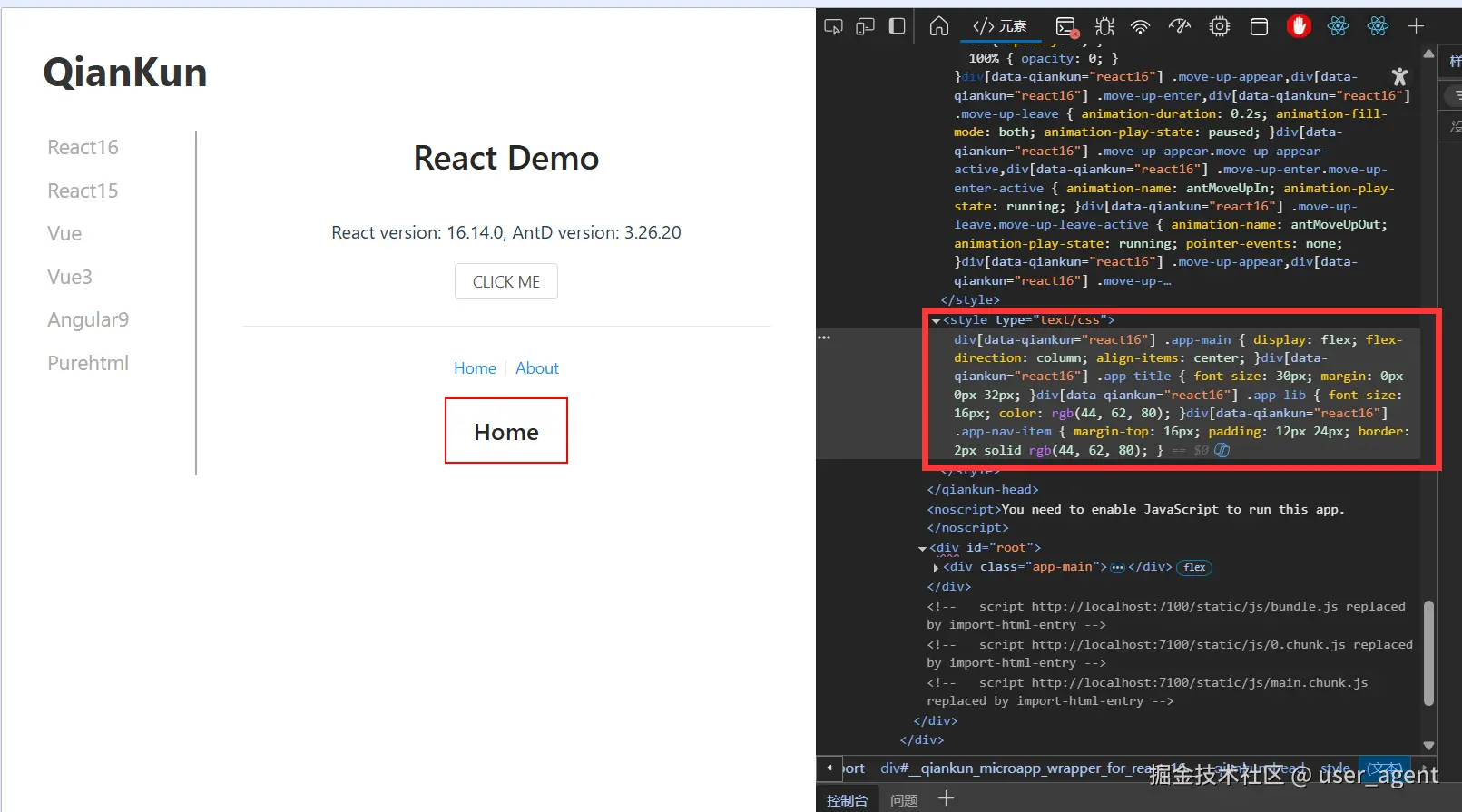Add more tools with the top plus icon

tap(1416, 26)
